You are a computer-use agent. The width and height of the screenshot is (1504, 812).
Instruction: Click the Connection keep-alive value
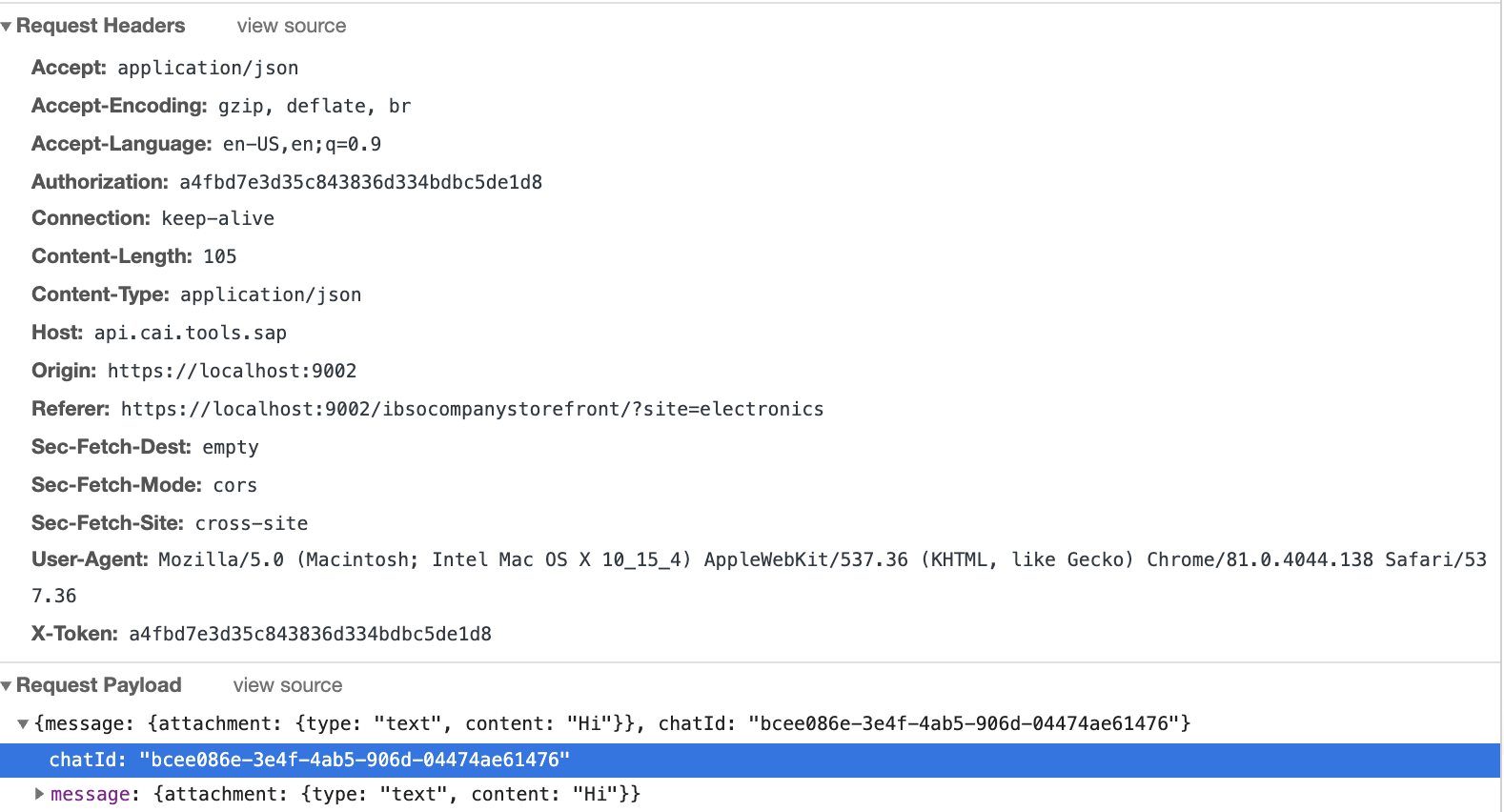[x=220, y=217]
